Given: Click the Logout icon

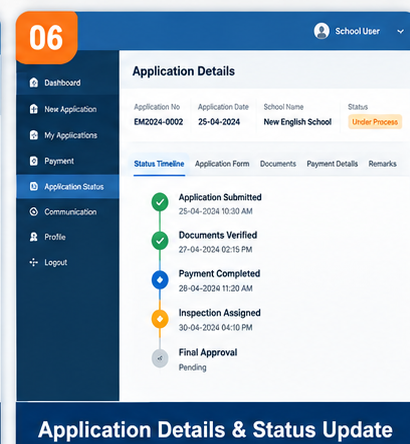Looking at the screenshot, I should [34, 262].
